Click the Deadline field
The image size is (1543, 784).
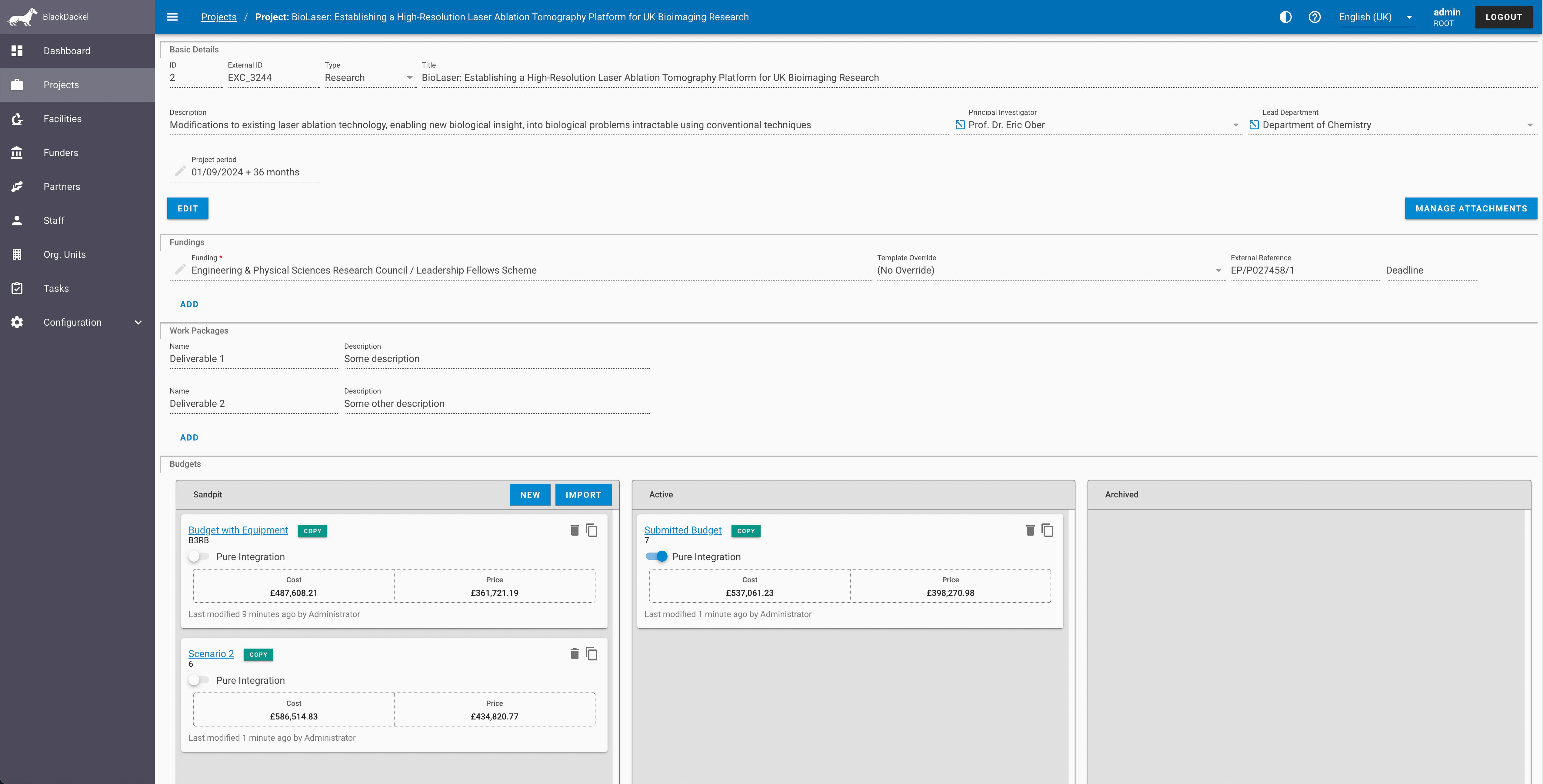point(1432,270)
